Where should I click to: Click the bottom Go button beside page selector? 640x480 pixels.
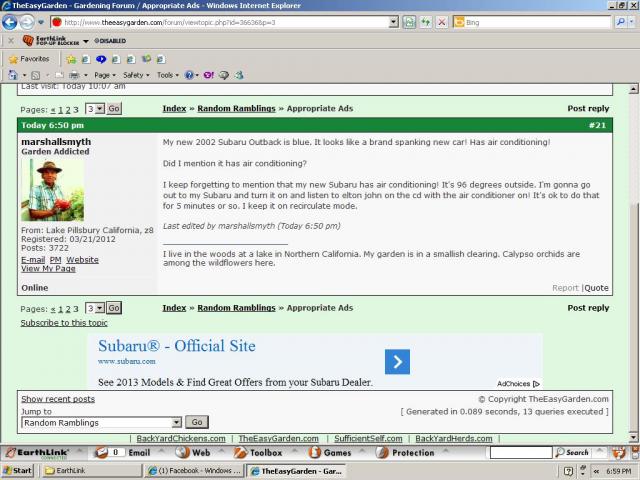pos(114,308)
